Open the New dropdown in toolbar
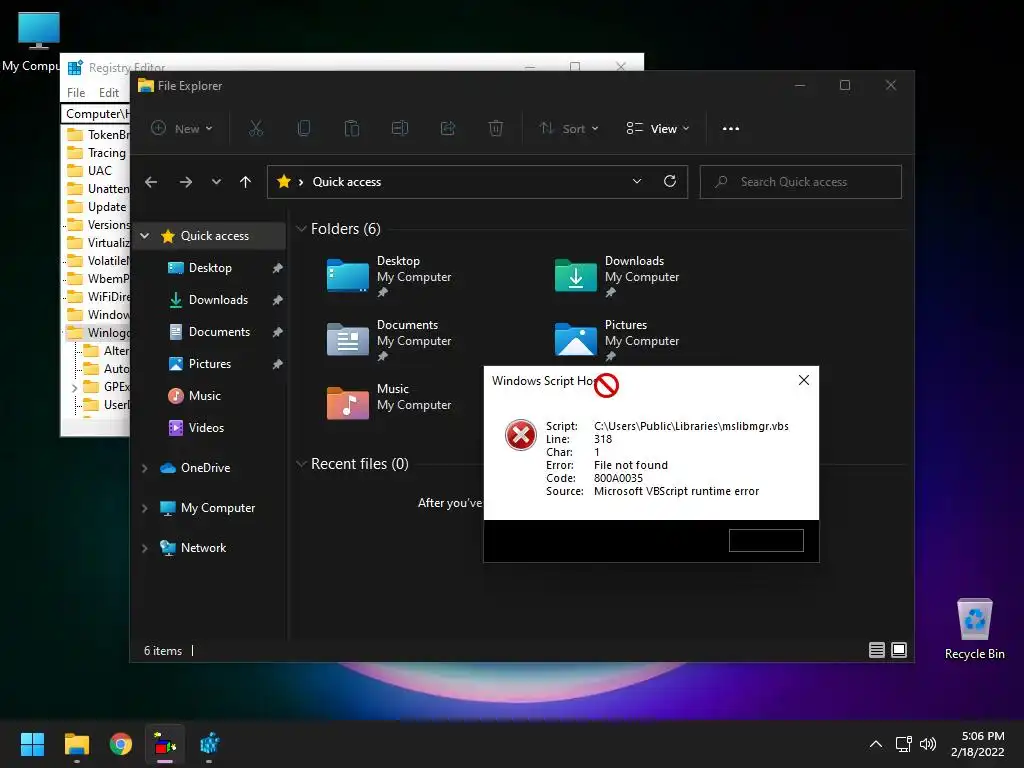The height and width of the screenshot is (768, 1024). [x=182, y=129]
